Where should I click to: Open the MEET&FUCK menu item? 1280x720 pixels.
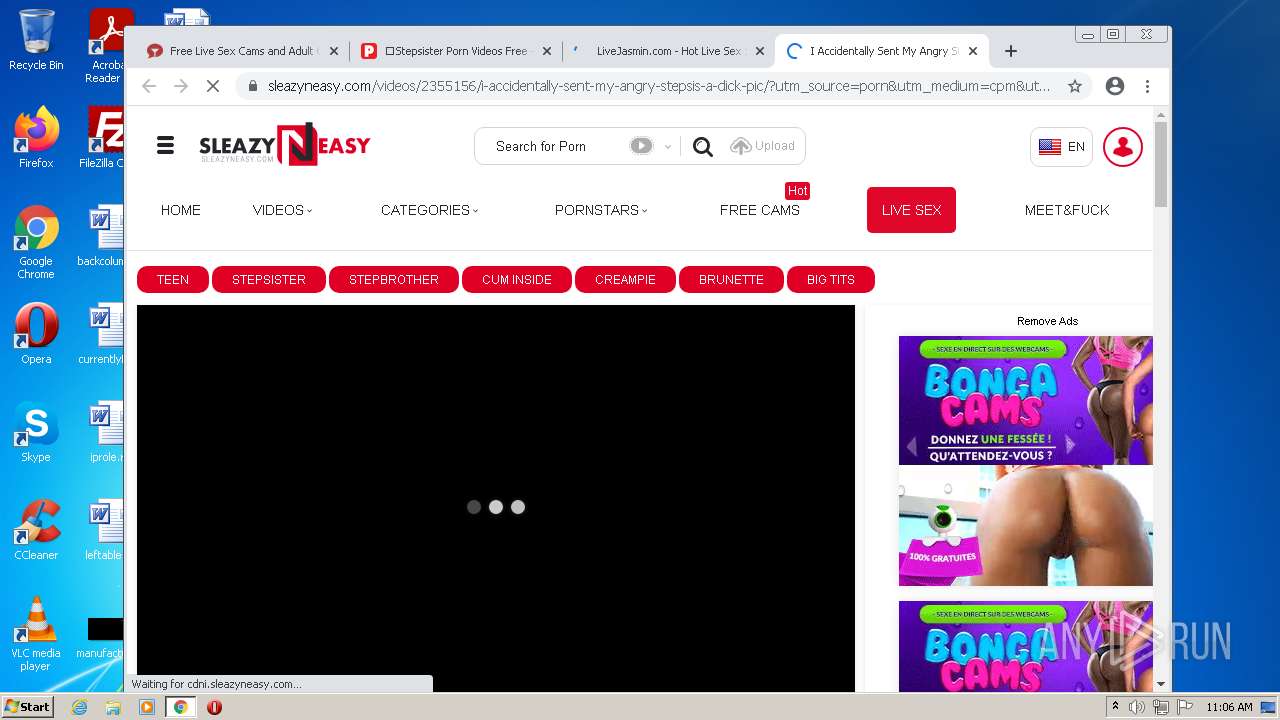[1067, 210]
